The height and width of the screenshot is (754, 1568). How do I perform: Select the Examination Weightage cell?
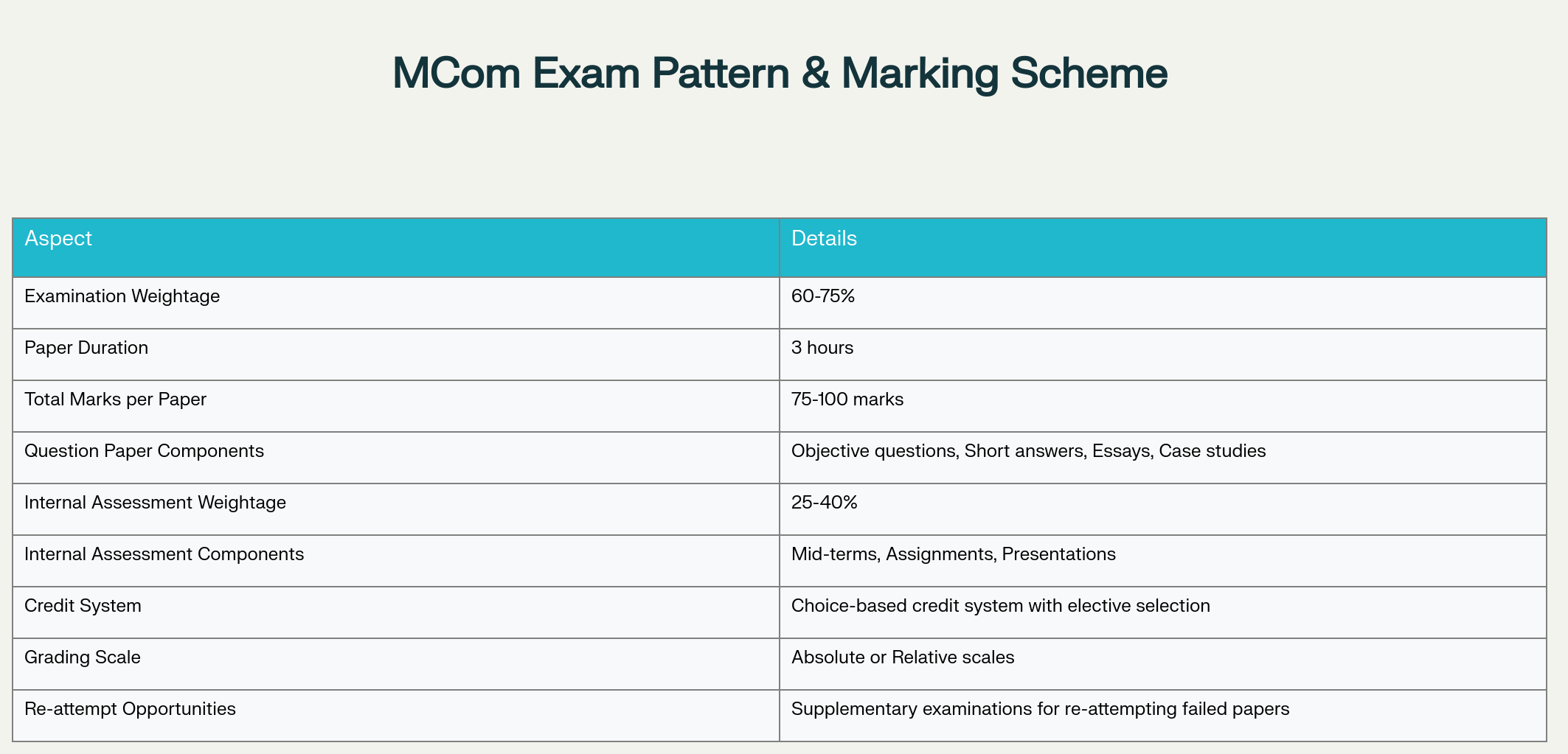(x=122, y=296)
